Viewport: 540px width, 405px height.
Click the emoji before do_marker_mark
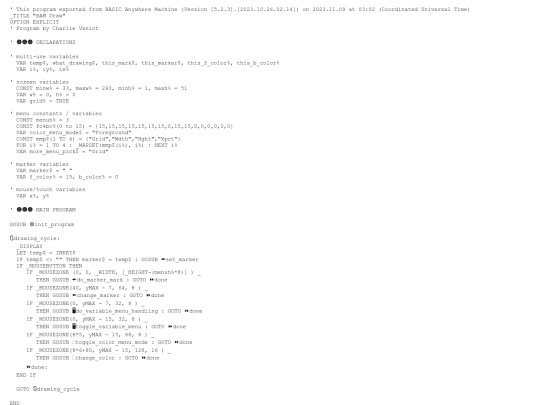point(74,280)
